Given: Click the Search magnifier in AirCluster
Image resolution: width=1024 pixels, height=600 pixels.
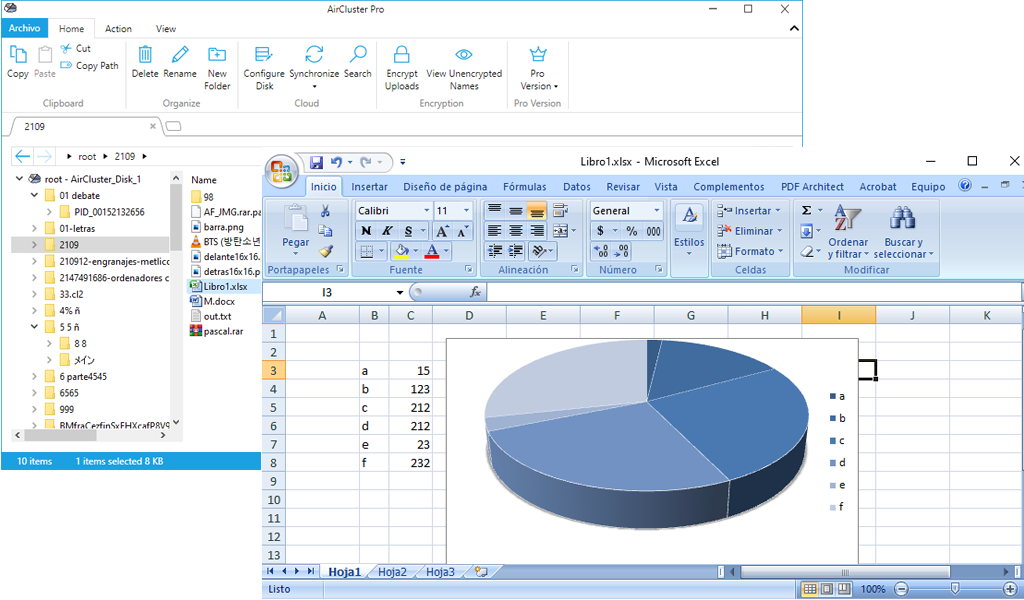Looking at the screenshot, I should [358, 54].
